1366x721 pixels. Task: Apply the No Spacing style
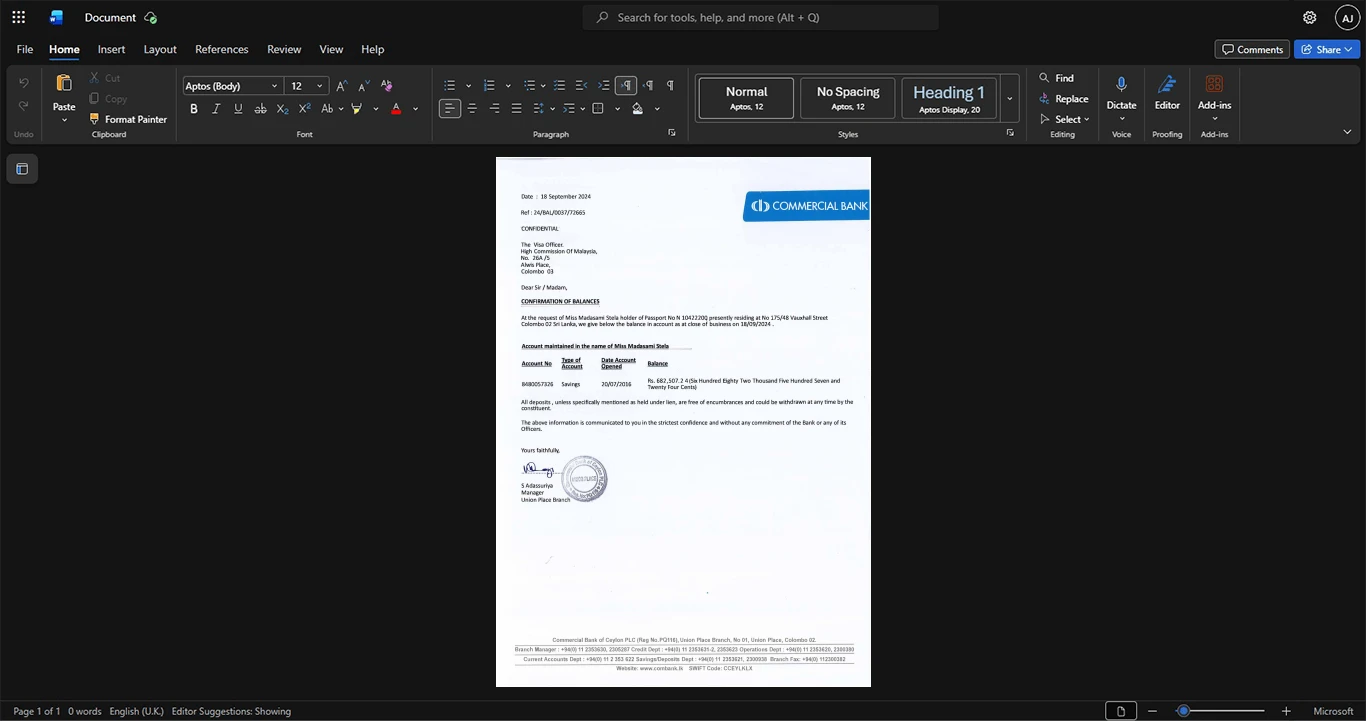click(x=848, y=99)
